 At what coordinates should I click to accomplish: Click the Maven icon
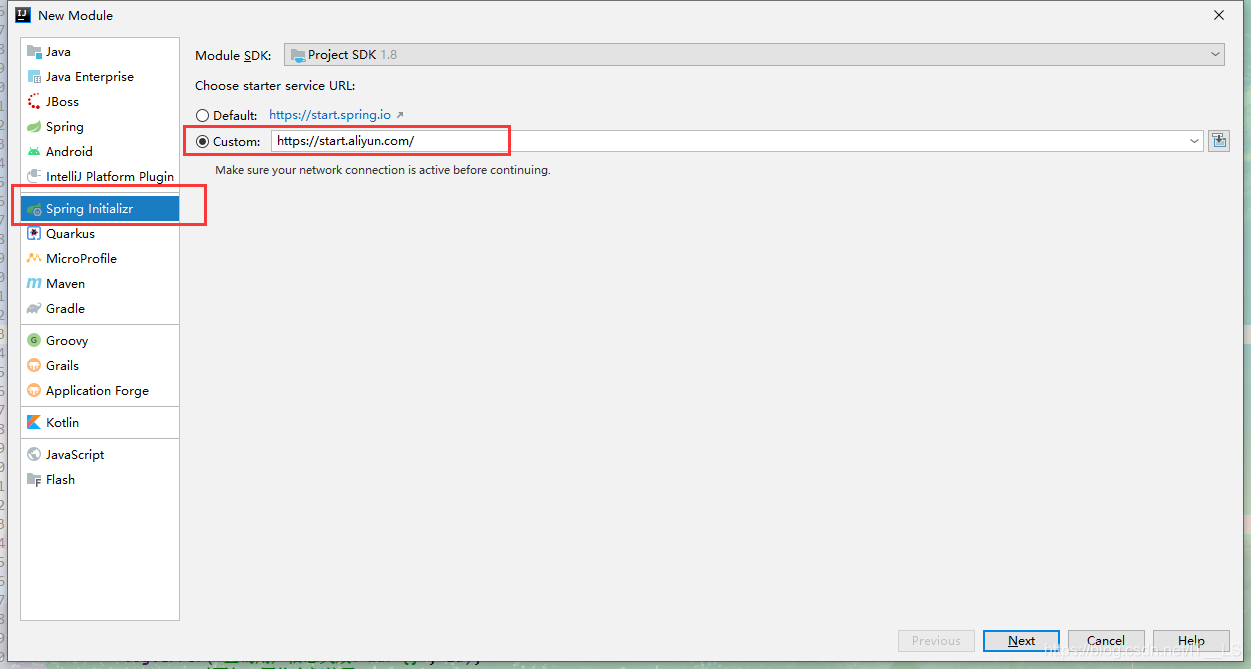point(34,284)
